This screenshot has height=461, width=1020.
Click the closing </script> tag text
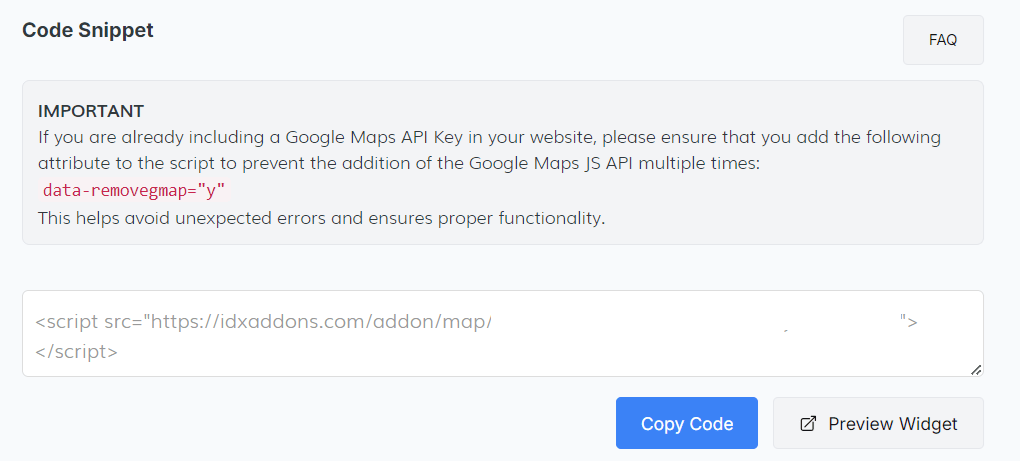[x=77, y=351]
